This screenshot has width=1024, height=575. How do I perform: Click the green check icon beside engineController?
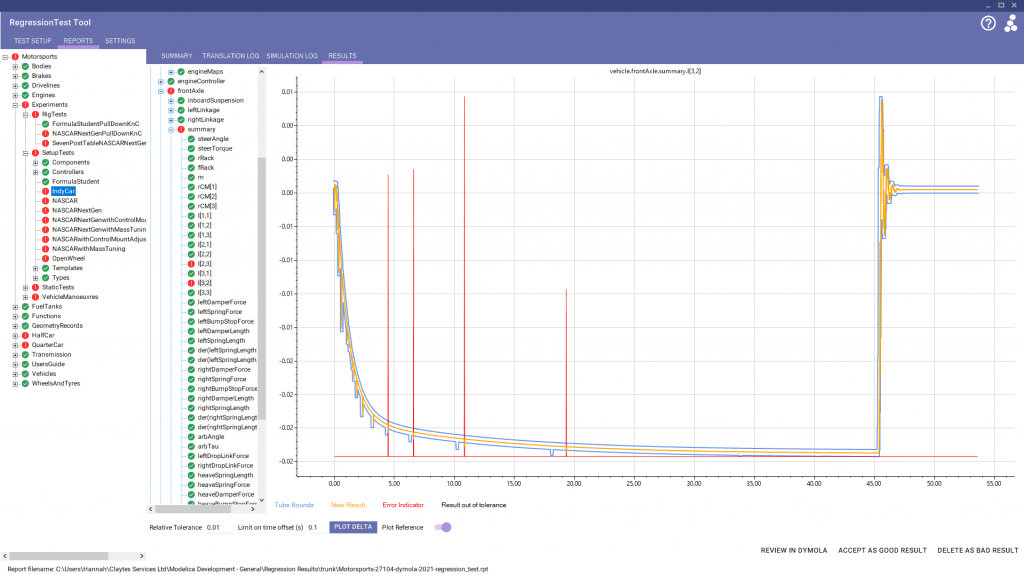click(171, 82)
